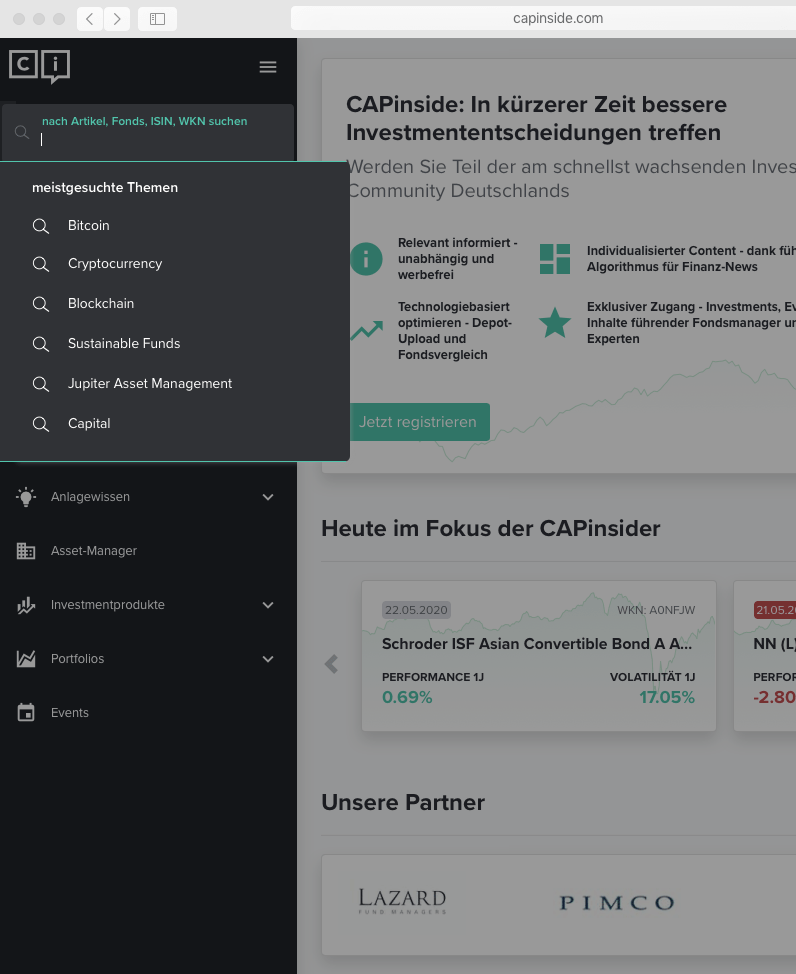Click the CAPinside logo icon

click(x=39, y=66)
